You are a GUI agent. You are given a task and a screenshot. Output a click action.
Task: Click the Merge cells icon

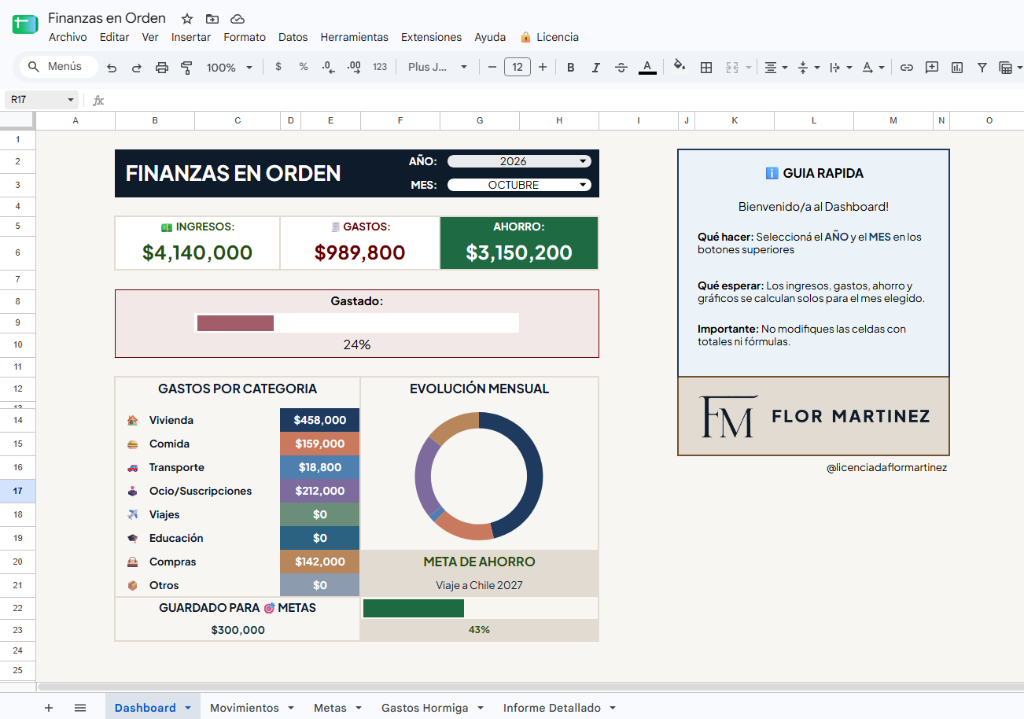(x=732, y=67)
